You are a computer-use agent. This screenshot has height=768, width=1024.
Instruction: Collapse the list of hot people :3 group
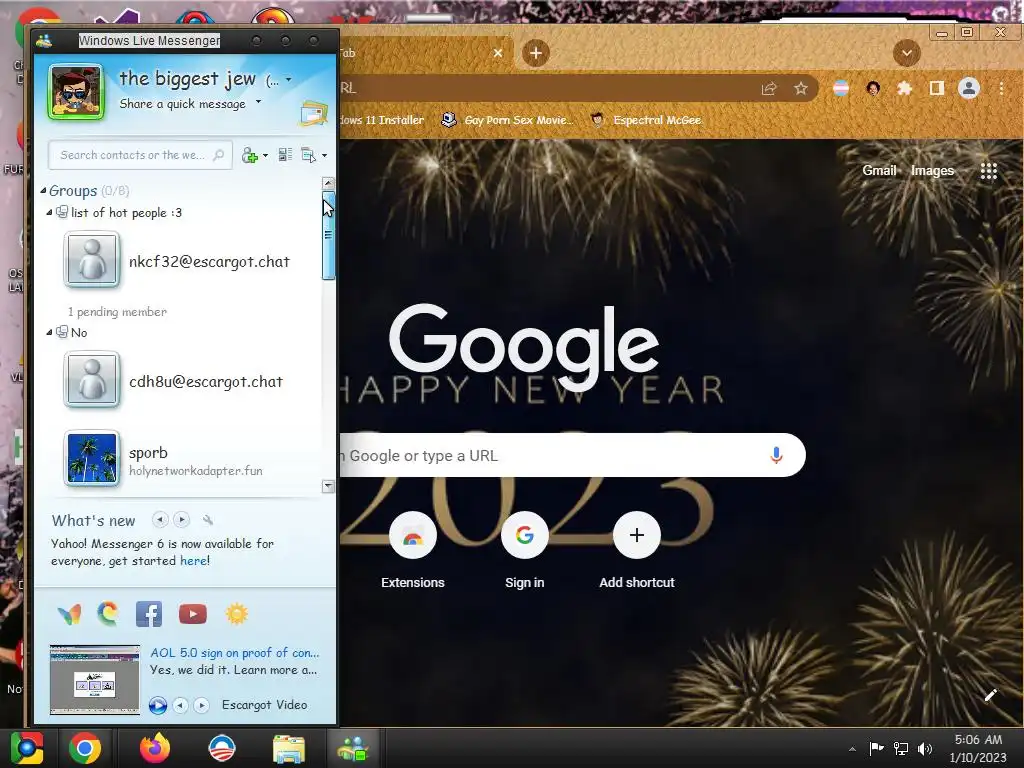pos(50,212)
